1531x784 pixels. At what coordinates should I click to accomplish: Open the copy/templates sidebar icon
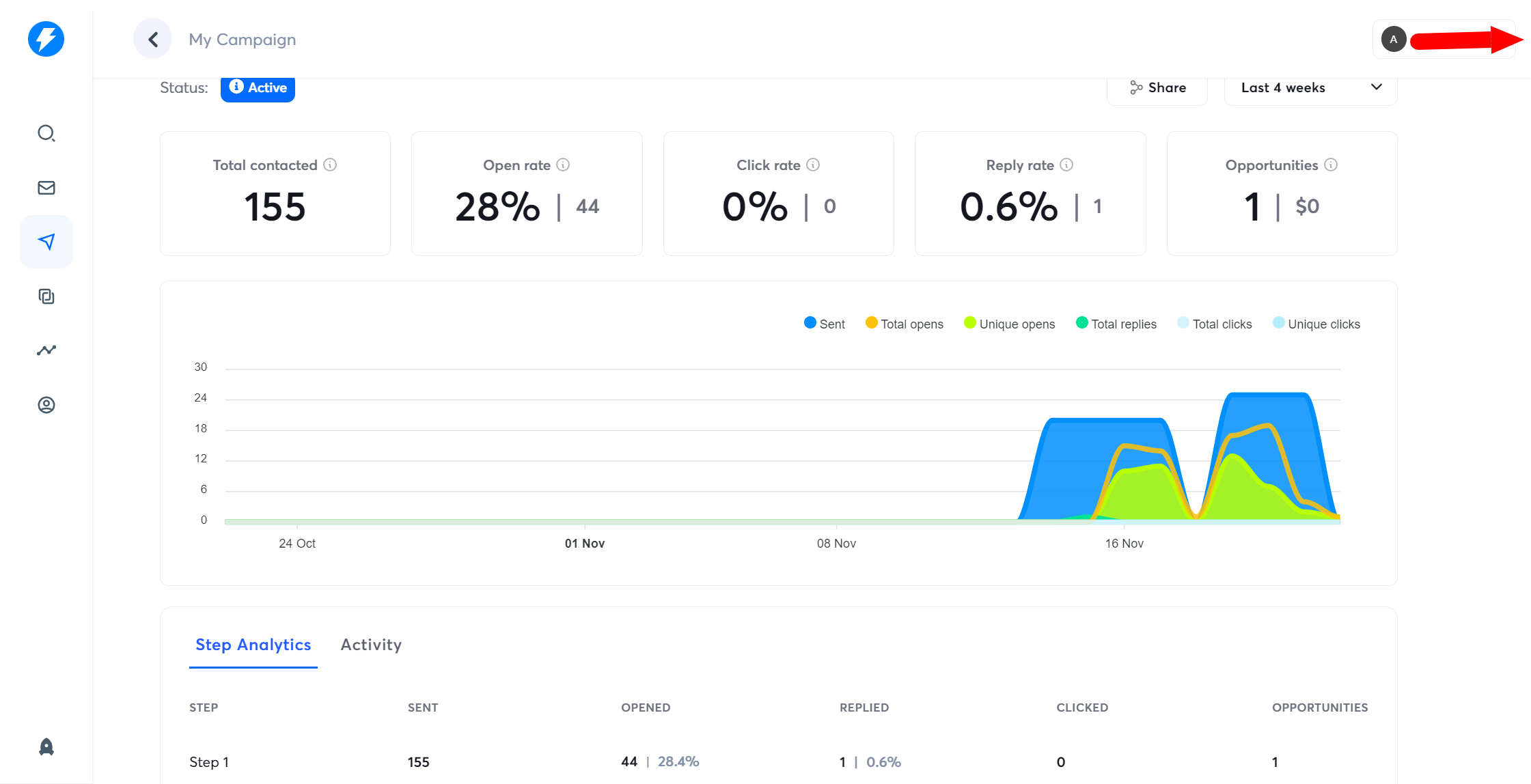pyautogui.click(x=46, y=296)
